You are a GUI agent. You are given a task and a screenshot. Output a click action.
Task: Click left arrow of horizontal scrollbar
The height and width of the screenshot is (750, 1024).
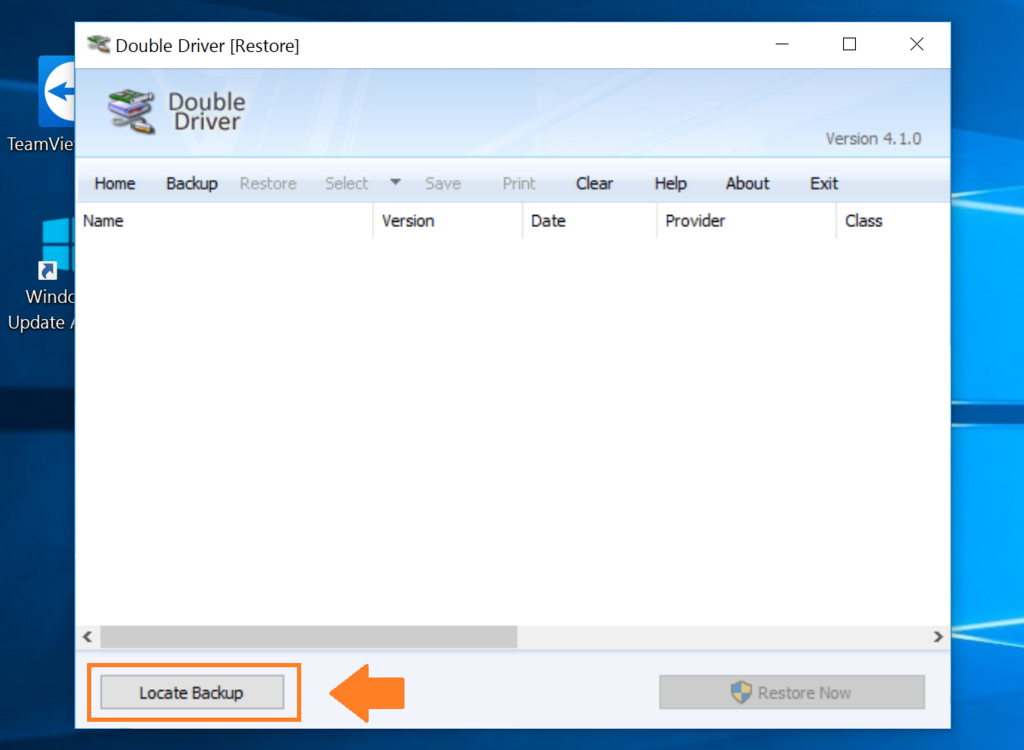pyautogui.click(x=88, y=636)
